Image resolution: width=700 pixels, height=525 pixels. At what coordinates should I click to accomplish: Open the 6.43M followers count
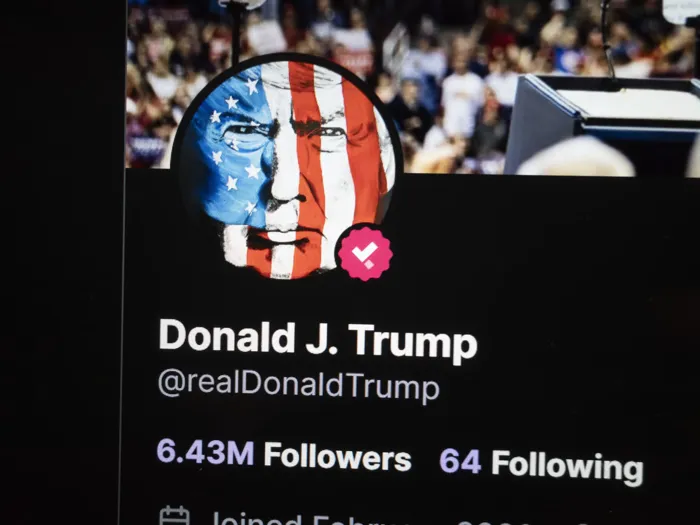pos(205,452)
